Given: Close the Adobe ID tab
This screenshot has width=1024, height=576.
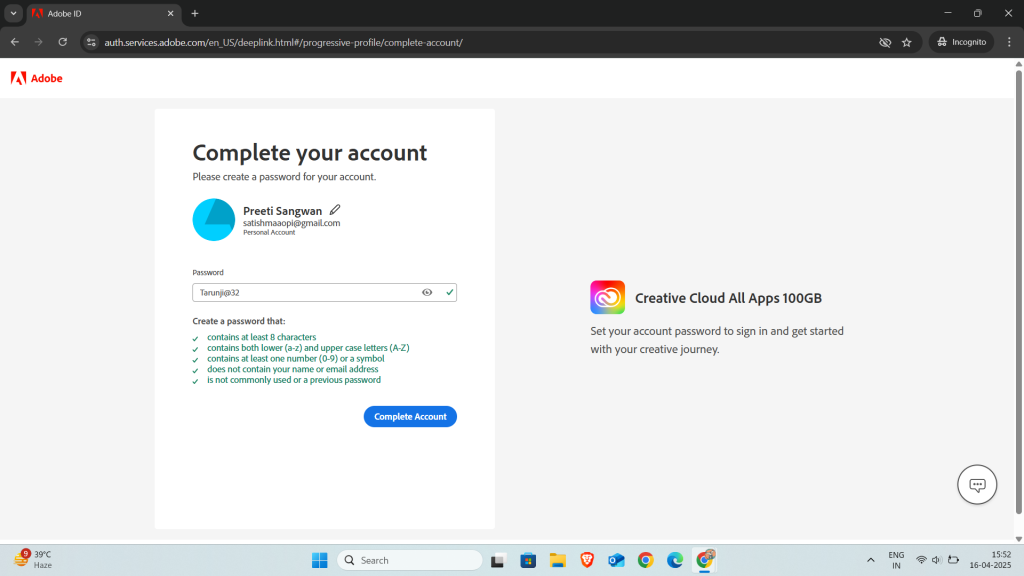Looking at the screenshot, I should pyautogui.click(x=170, y=13).
